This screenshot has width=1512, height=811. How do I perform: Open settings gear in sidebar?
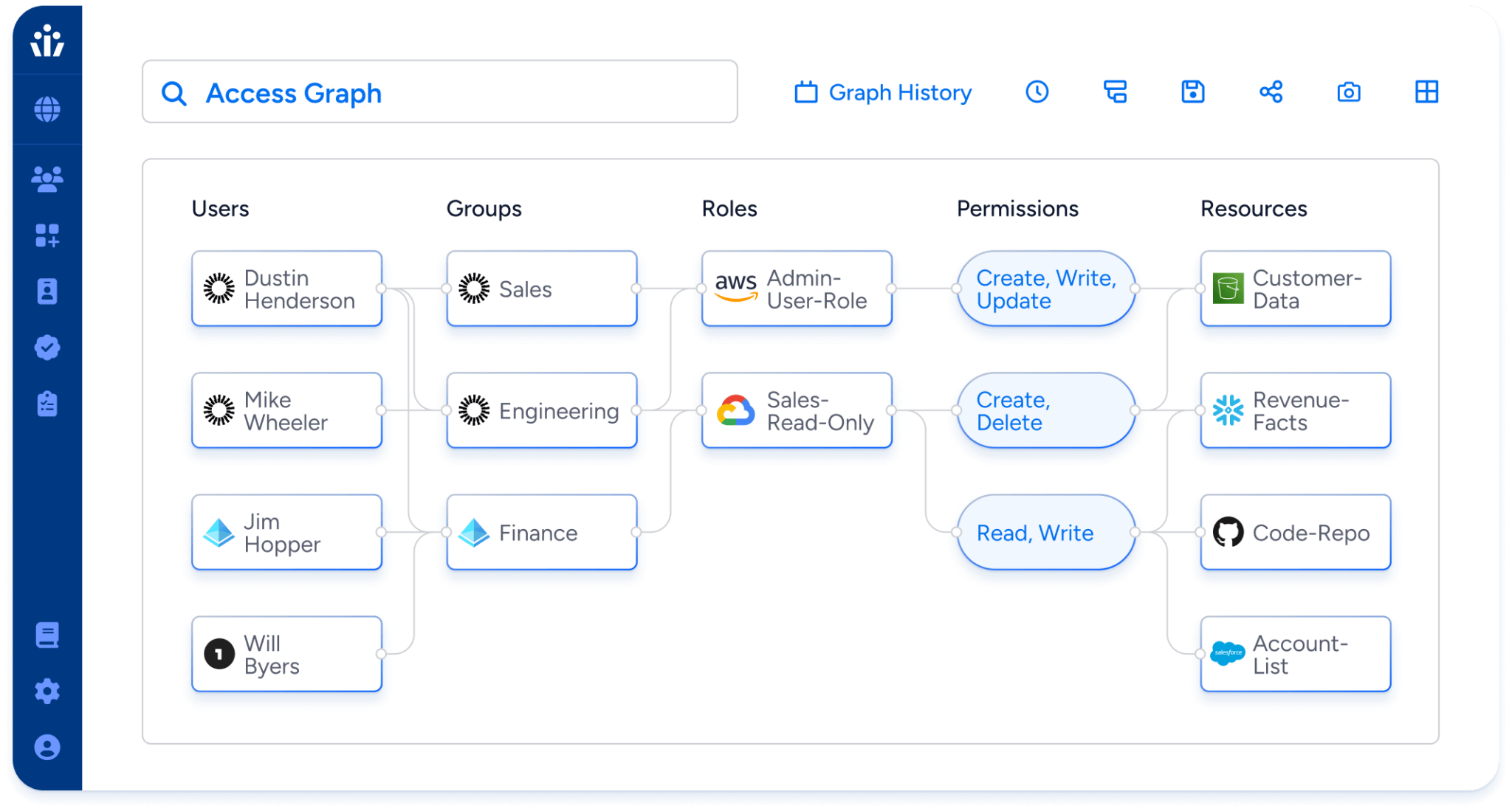coord(47,691)
